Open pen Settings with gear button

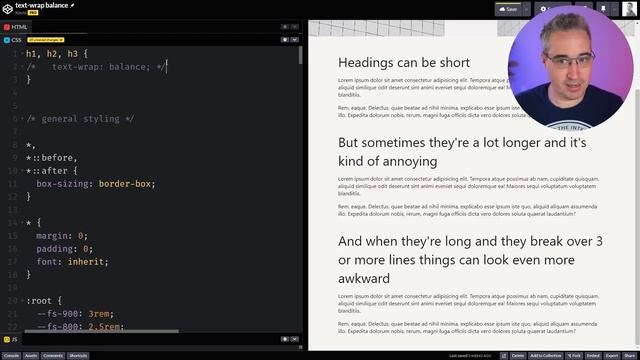pos(543,9)
